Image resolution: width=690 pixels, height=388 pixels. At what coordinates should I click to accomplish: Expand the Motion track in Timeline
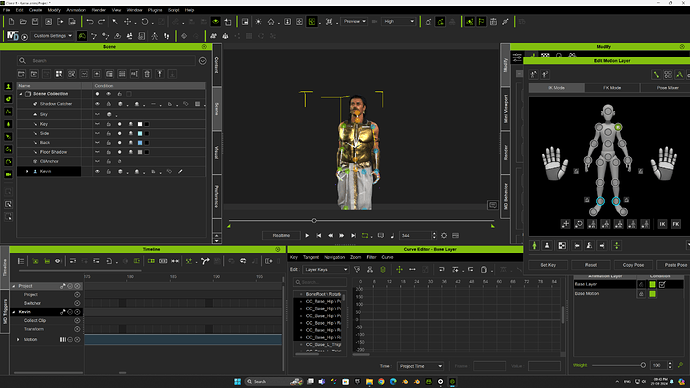point(18,340)
